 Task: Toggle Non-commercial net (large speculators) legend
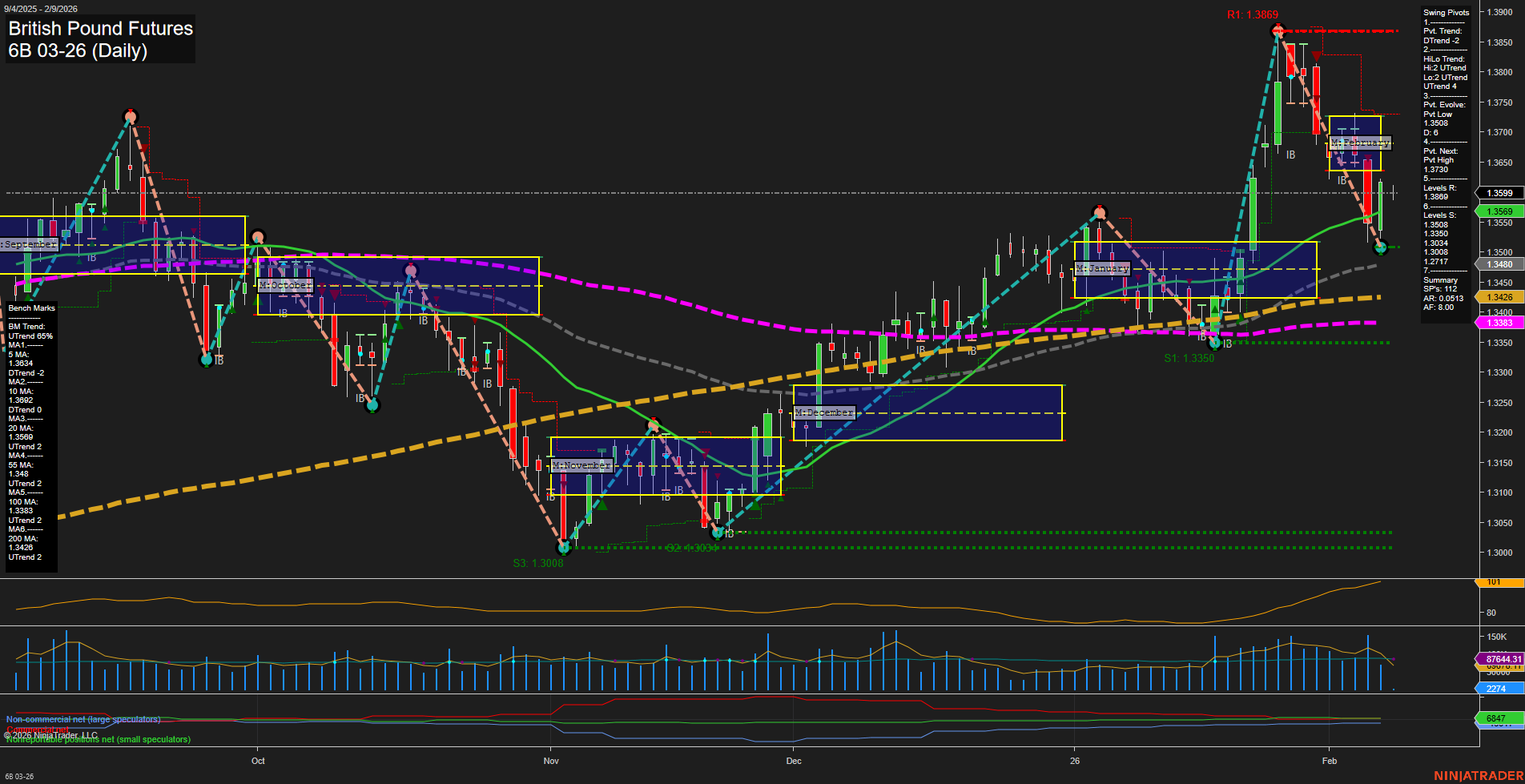pos(82,719)
